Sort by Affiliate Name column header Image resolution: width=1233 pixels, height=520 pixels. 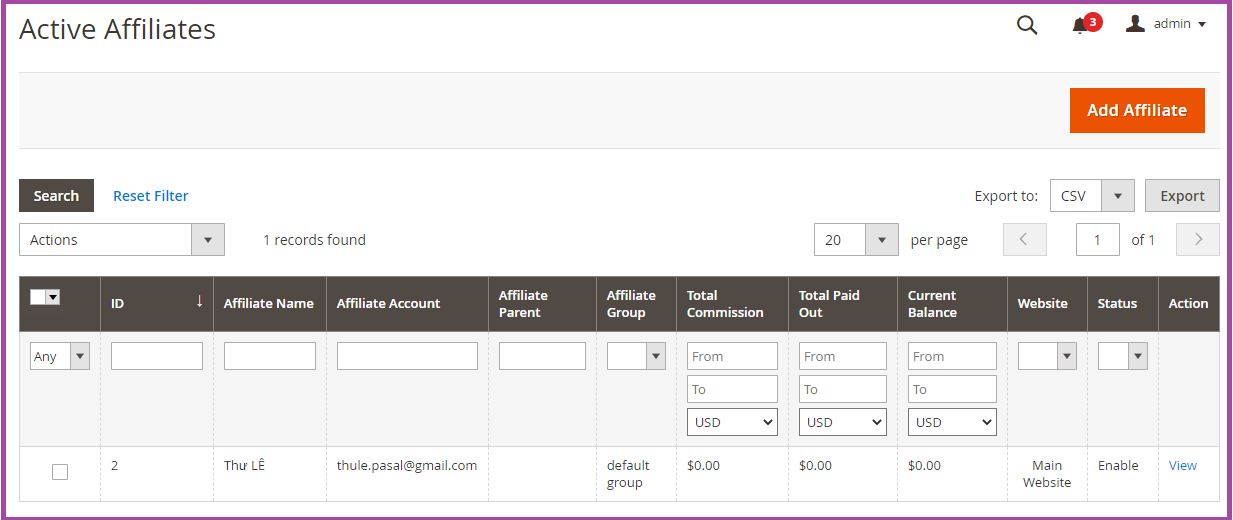click(268, 304)
